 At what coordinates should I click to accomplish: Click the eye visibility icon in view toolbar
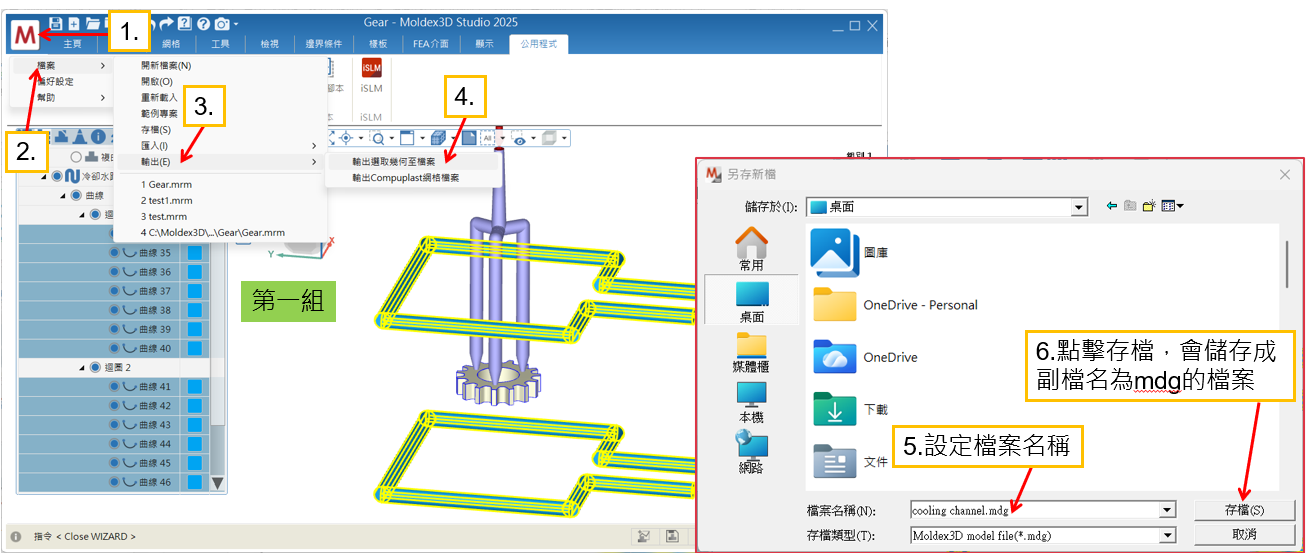[518, 138]
